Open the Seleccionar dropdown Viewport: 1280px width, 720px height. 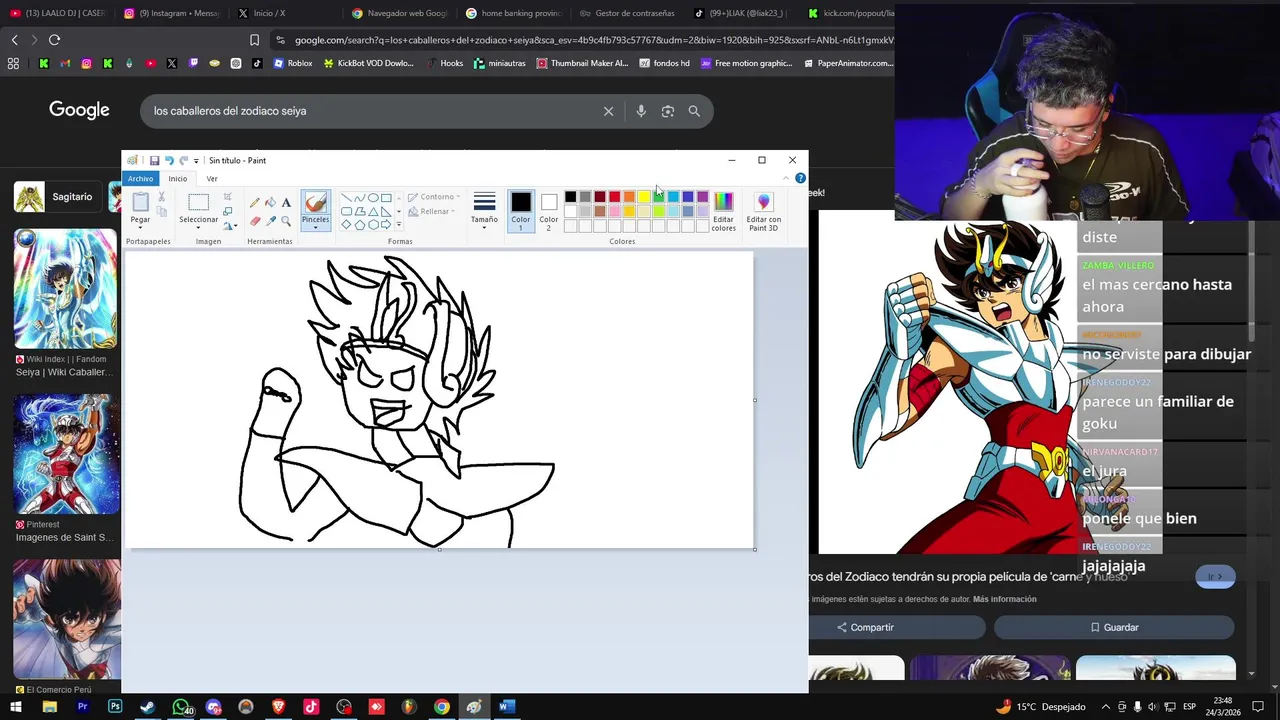coord(199,226)
